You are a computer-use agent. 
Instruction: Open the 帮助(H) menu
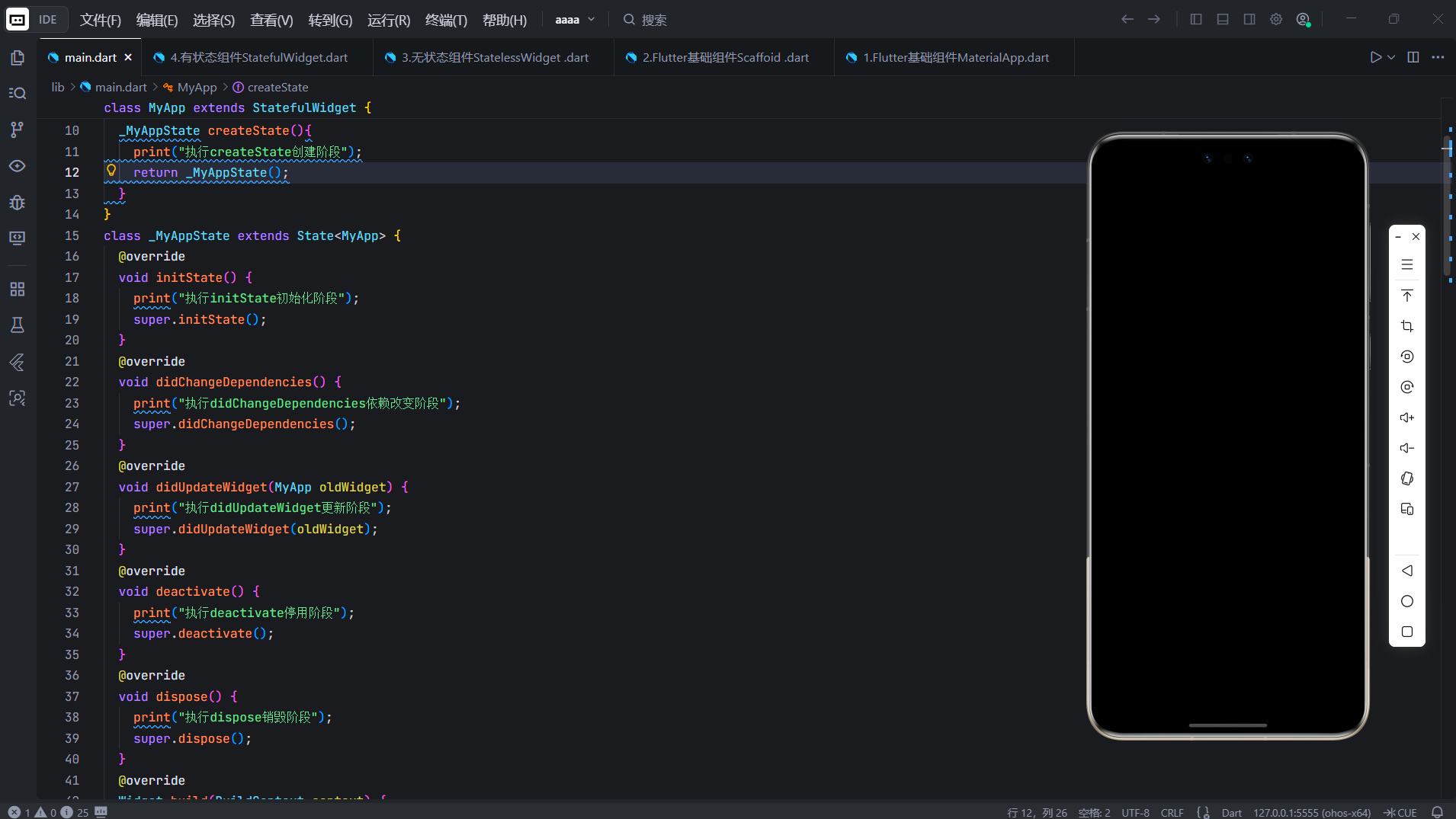505,20
